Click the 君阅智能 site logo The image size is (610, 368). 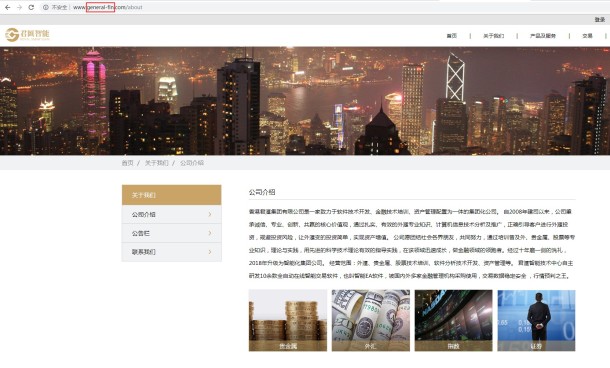[x=27, y=35]
